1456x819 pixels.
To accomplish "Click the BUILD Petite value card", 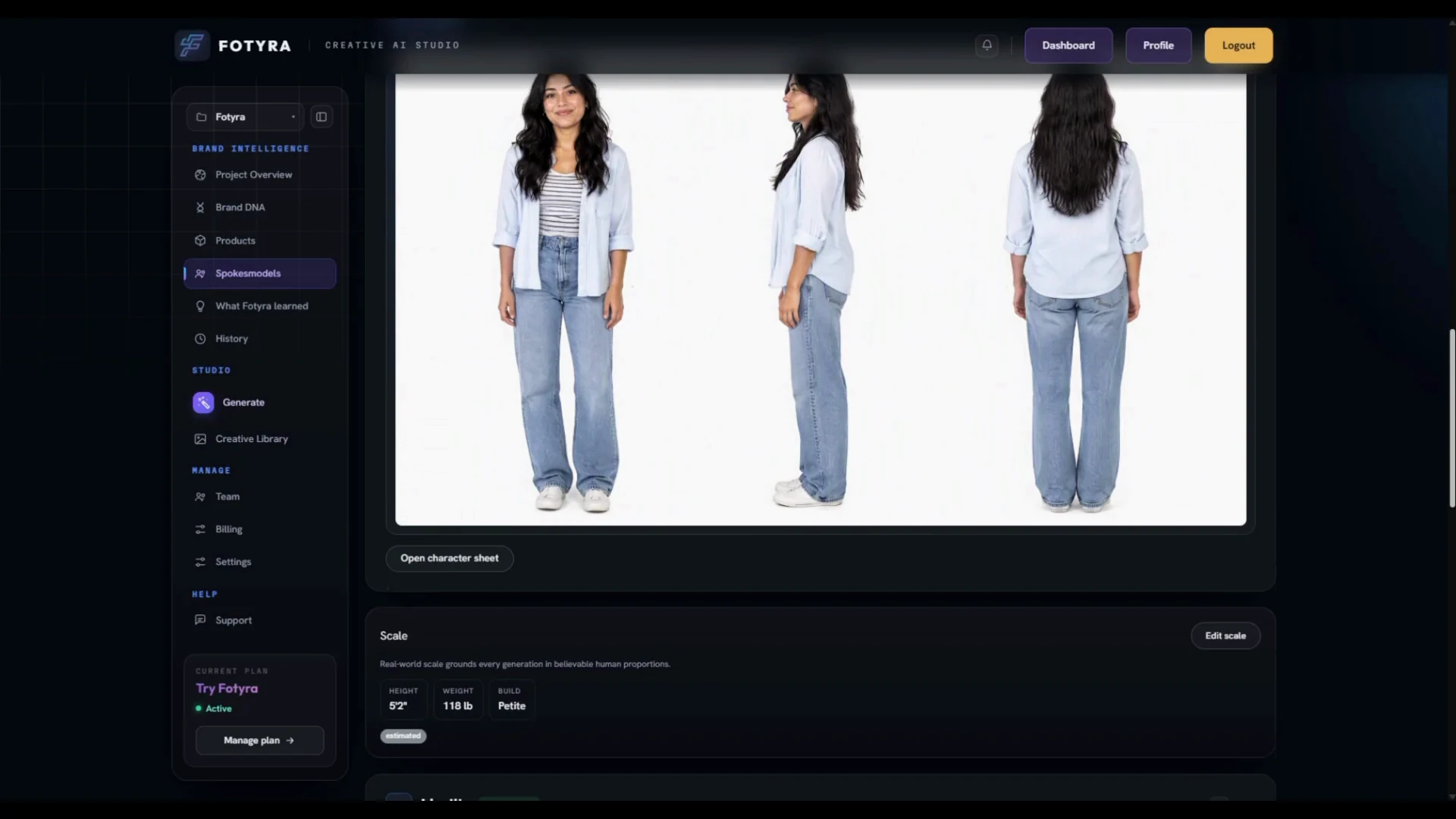I will (x=511, y=699).
